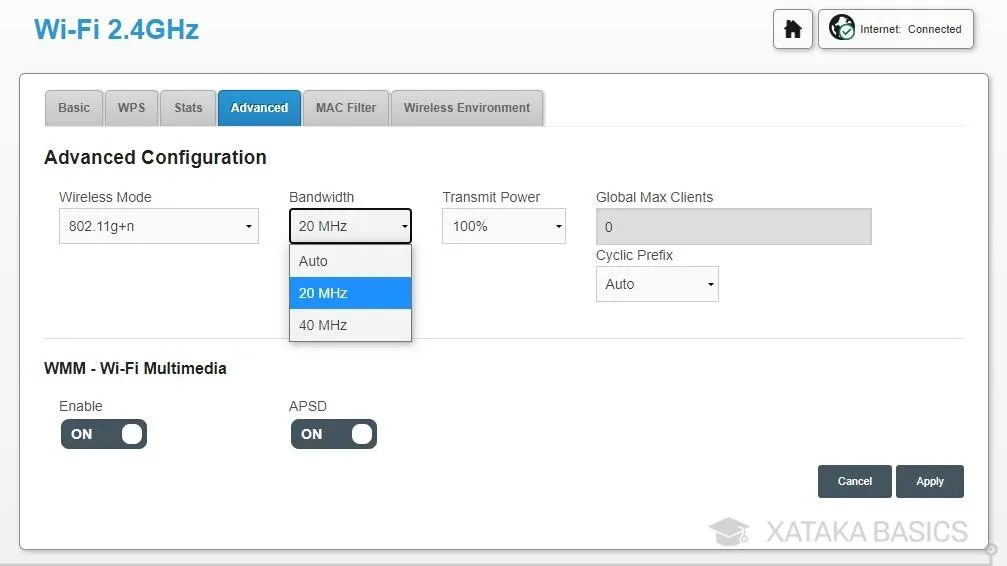This screenshot has width=1007, height=566.
Task: Choose 40 MHz bandwidth option
Action: (350, 325)
